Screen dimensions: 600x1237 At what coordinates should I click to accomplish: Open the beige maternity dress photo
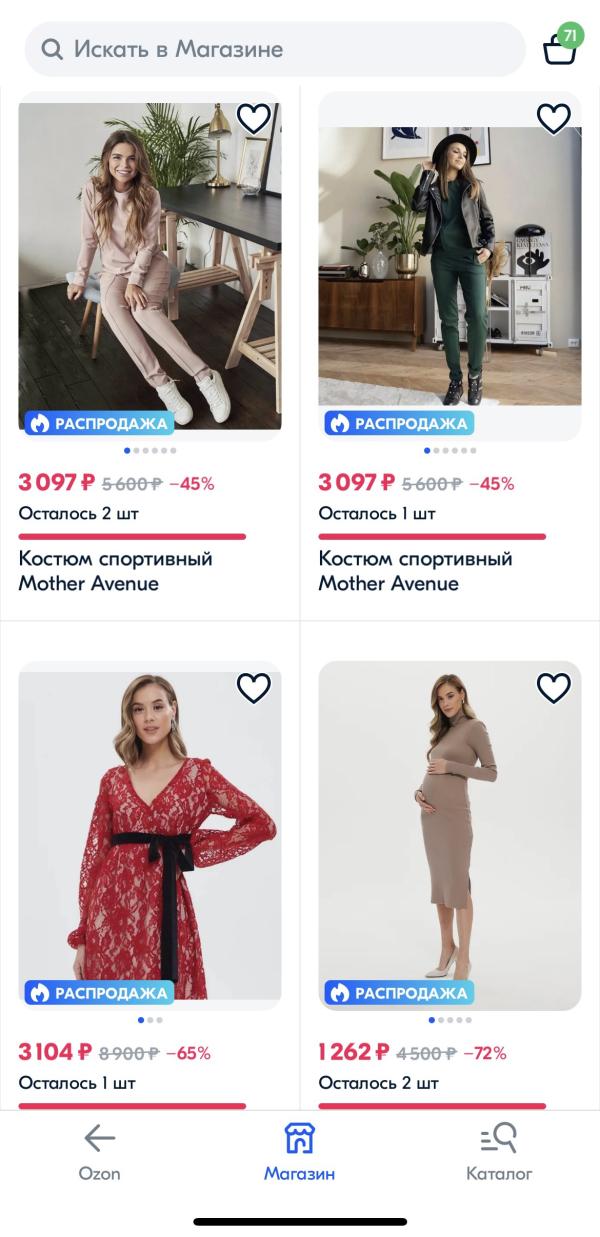tap(450, 830)
